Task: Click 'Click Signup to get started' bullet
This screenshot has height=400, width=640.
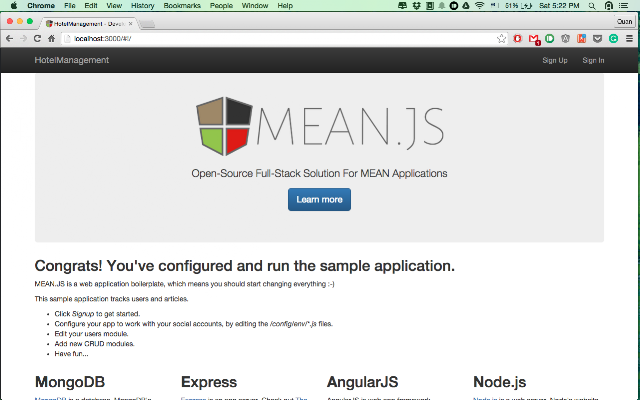Action: 97,314
